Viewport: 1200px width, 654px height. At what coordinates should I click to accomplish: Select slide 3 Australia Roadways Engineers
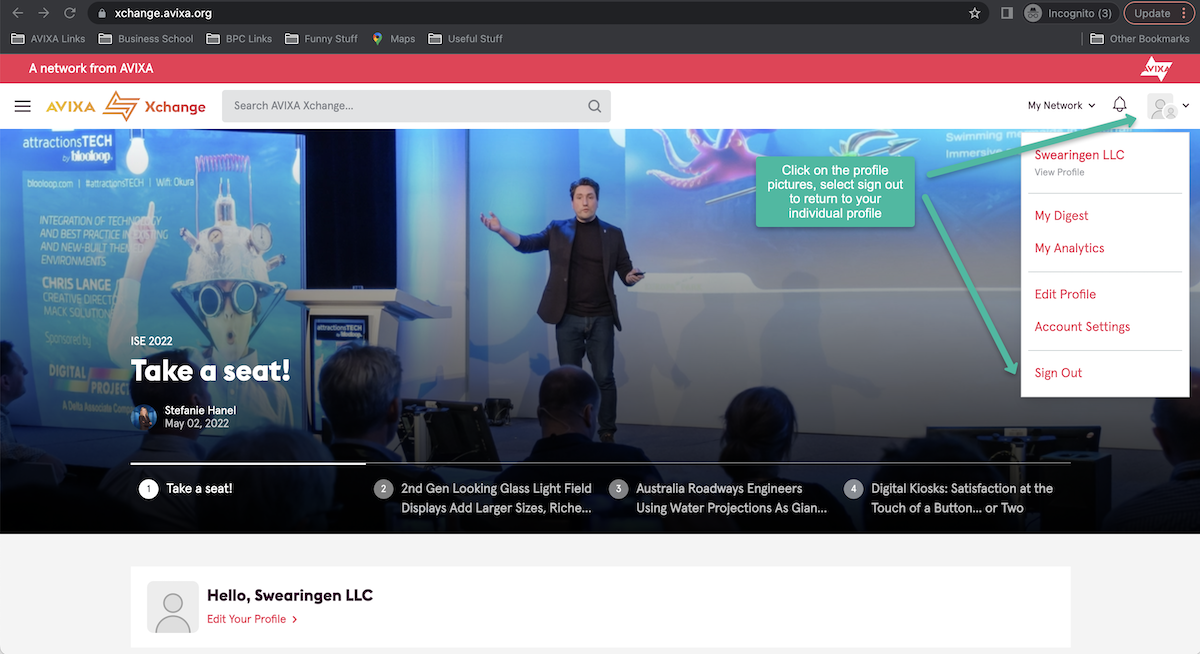click(719, 498)
